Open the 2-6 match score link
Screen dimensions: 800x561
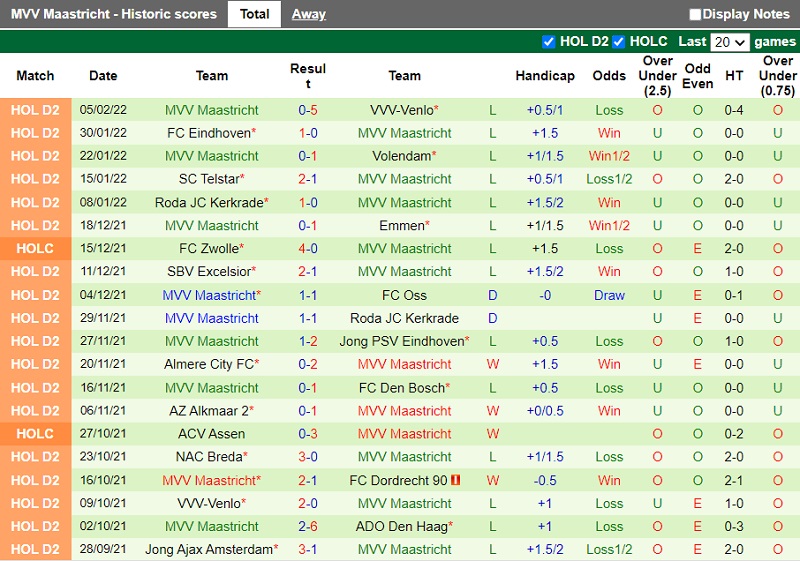click(308, 527)
